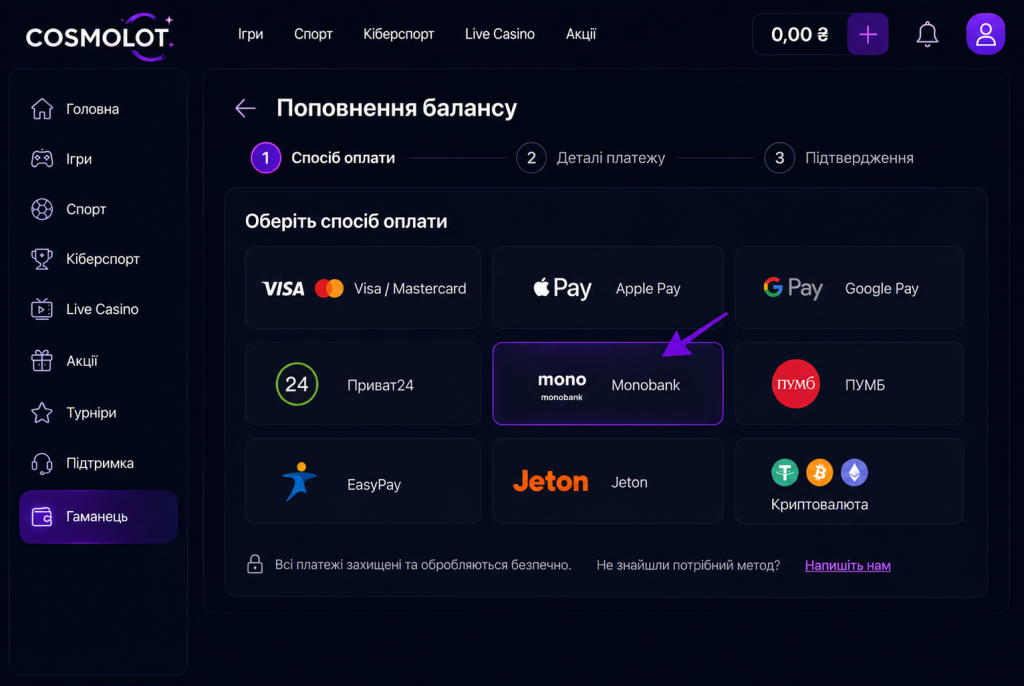Open the user profile avatar

click(x=985, y=34)
